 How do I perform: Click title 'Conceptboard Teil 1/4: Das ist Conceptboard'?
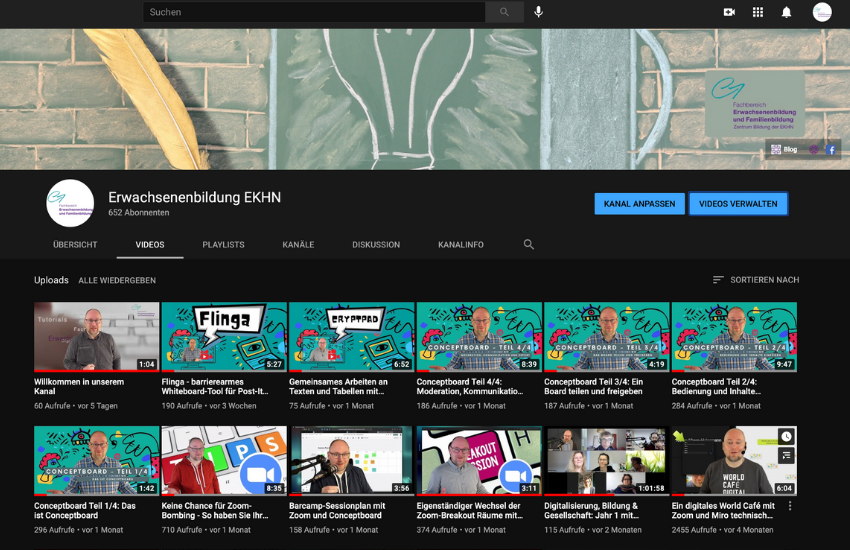pyautogui.click(x=85, y=510)
